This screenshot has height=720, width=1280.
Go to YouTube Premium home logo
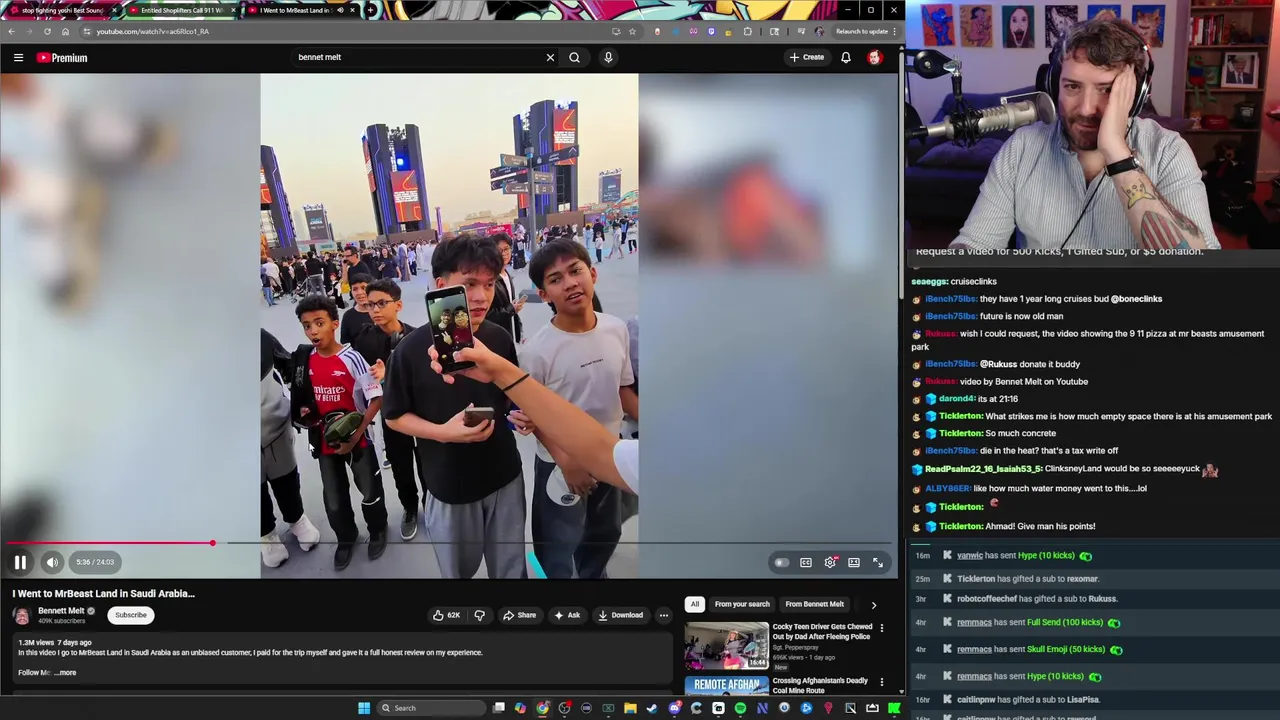click(62, 58)
